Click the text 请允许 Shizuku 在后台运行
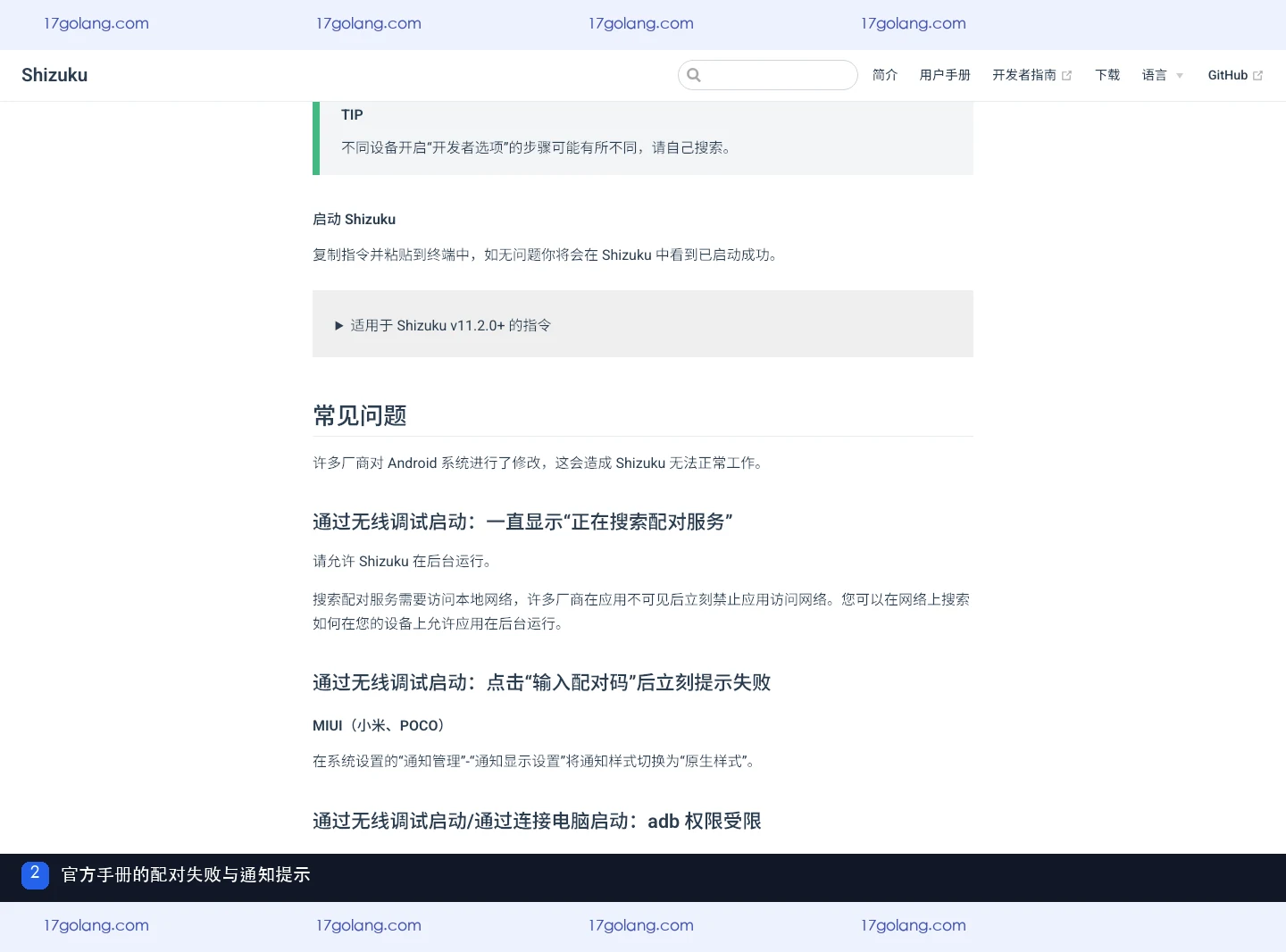 (x=402, y=561)
